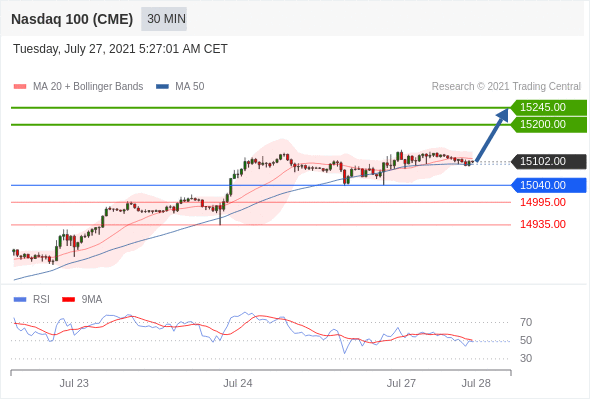This screenshot has height=400, width=590.
Task: Click the RSI blue legend swatch
Action: tap(20, 300)
